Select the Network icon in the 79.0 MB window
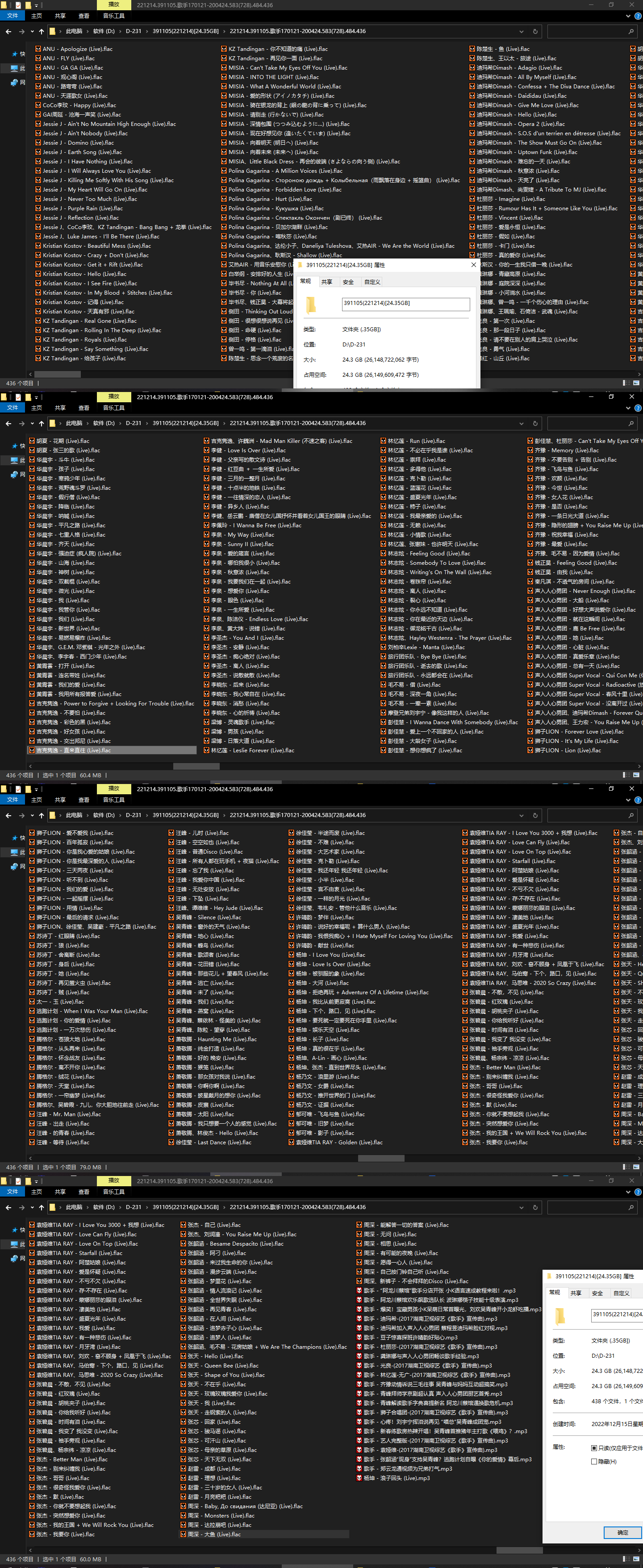 point(14,866)
